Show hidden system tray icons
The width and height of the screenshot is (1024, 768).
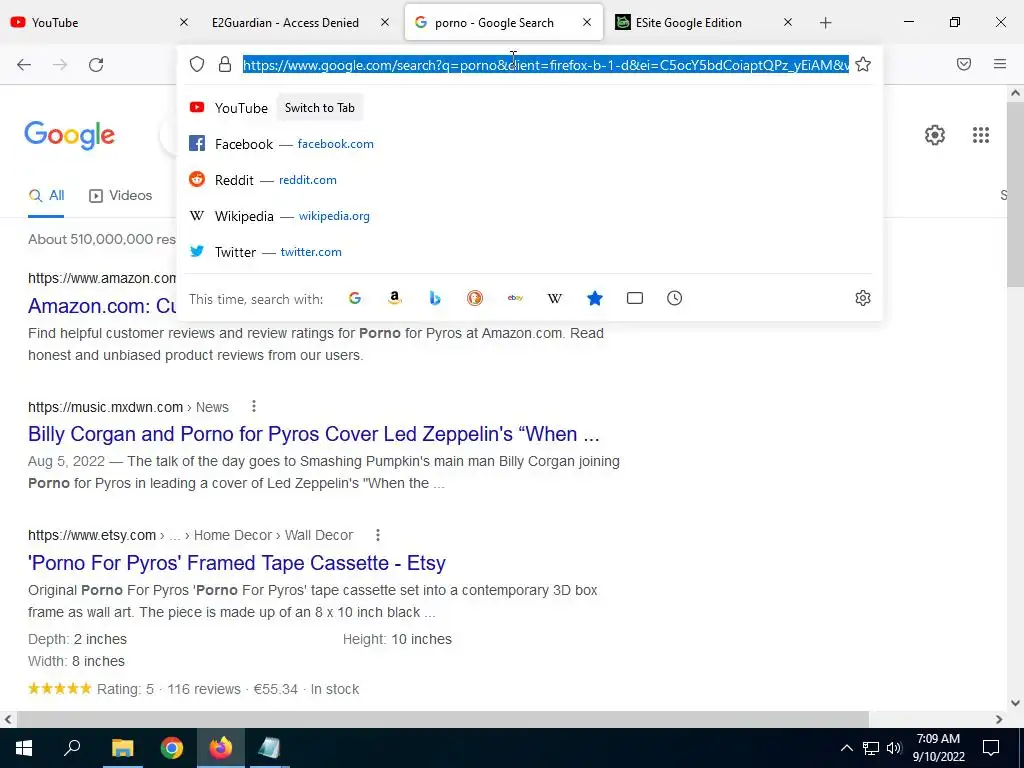click(x=846, y=748)
